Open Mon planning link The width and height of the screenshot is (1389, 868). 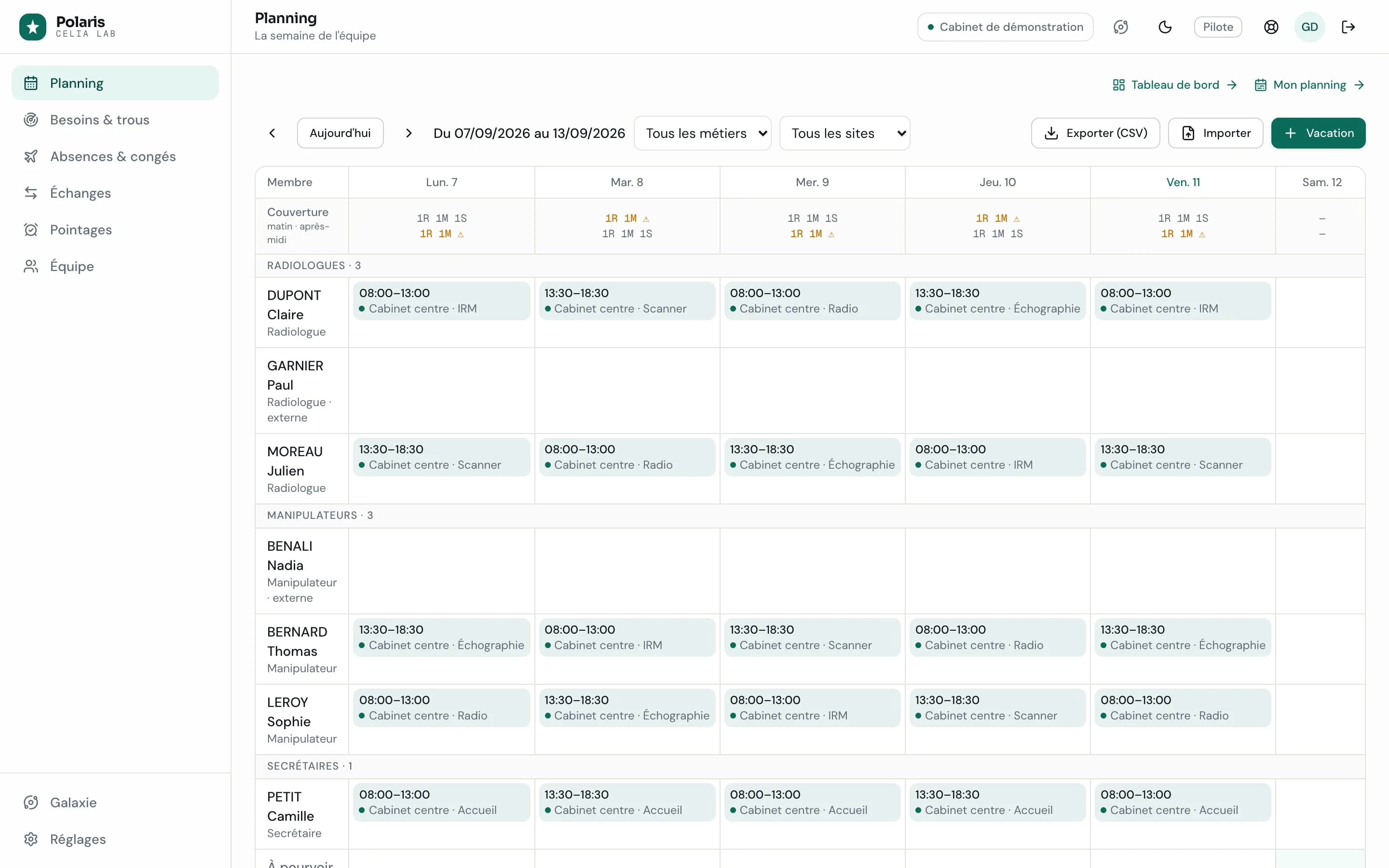(x=1309, y=85)
